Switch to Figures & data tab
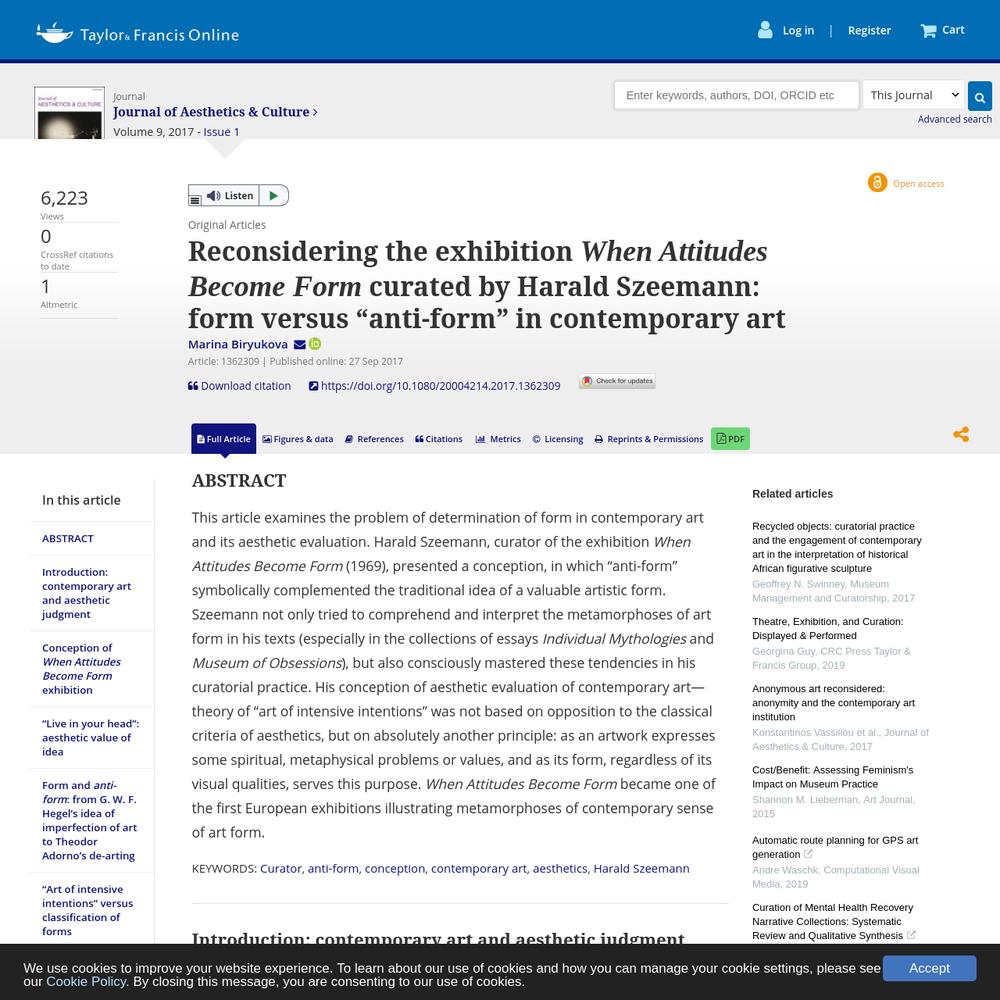Screen dimensions: 1000x1000 (x=298, y=439)
